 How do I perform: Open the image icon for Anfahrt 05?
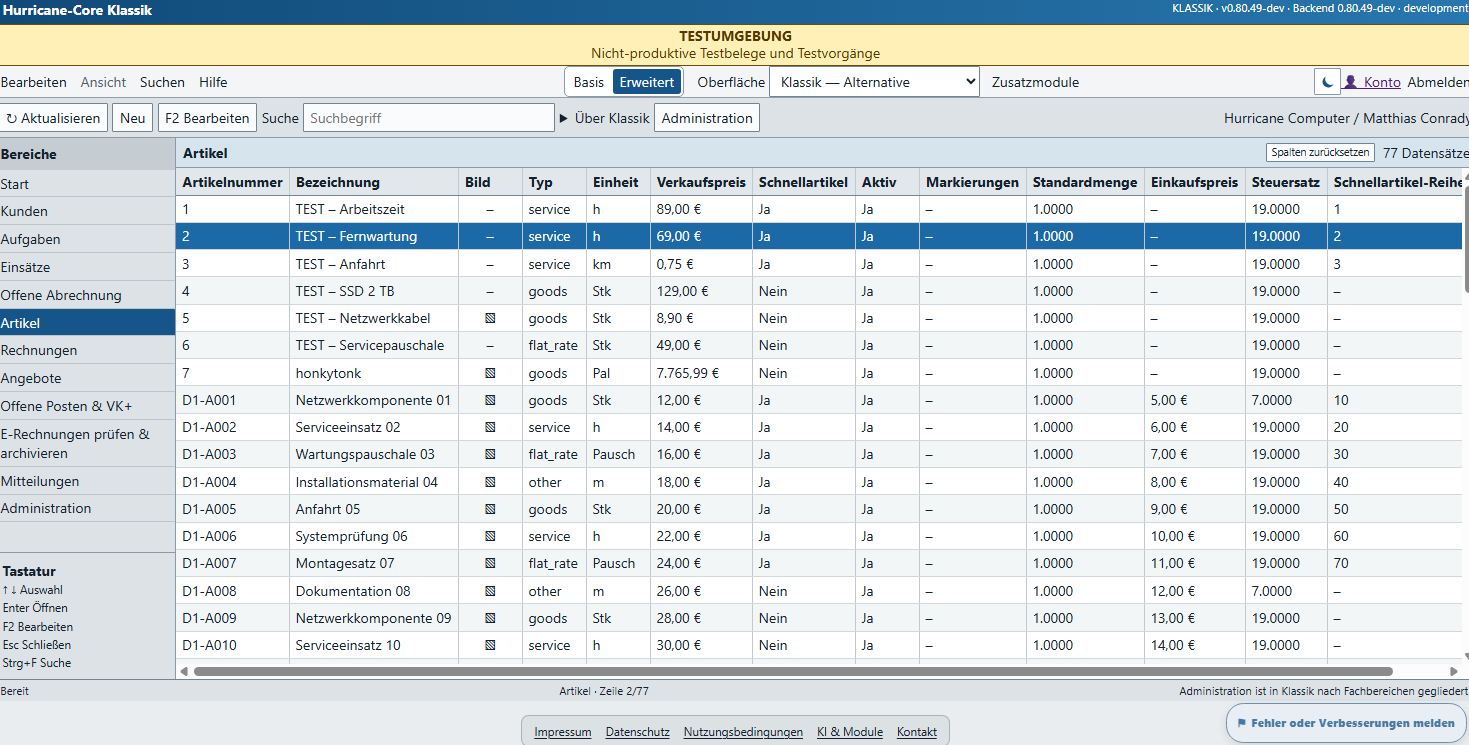click(x=490, y=509)
